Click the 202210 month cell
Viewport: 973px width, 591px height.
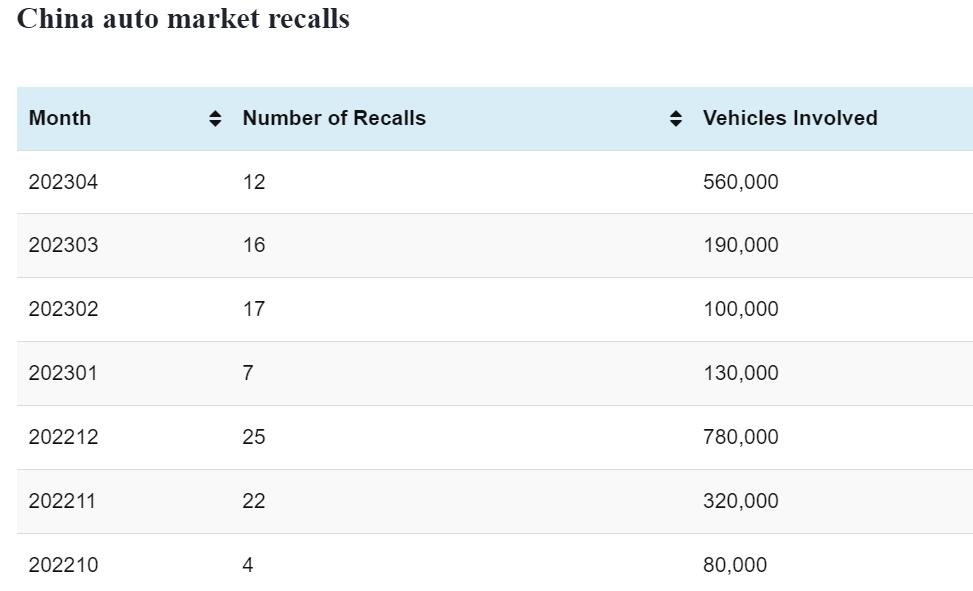pyautogui.click(x=64, y=566)
